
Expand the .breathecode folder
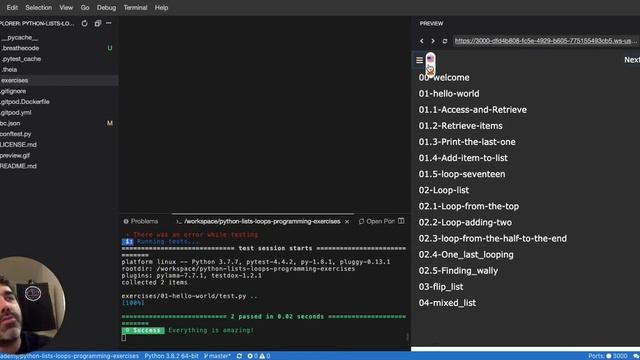click(x=20, y=48)
